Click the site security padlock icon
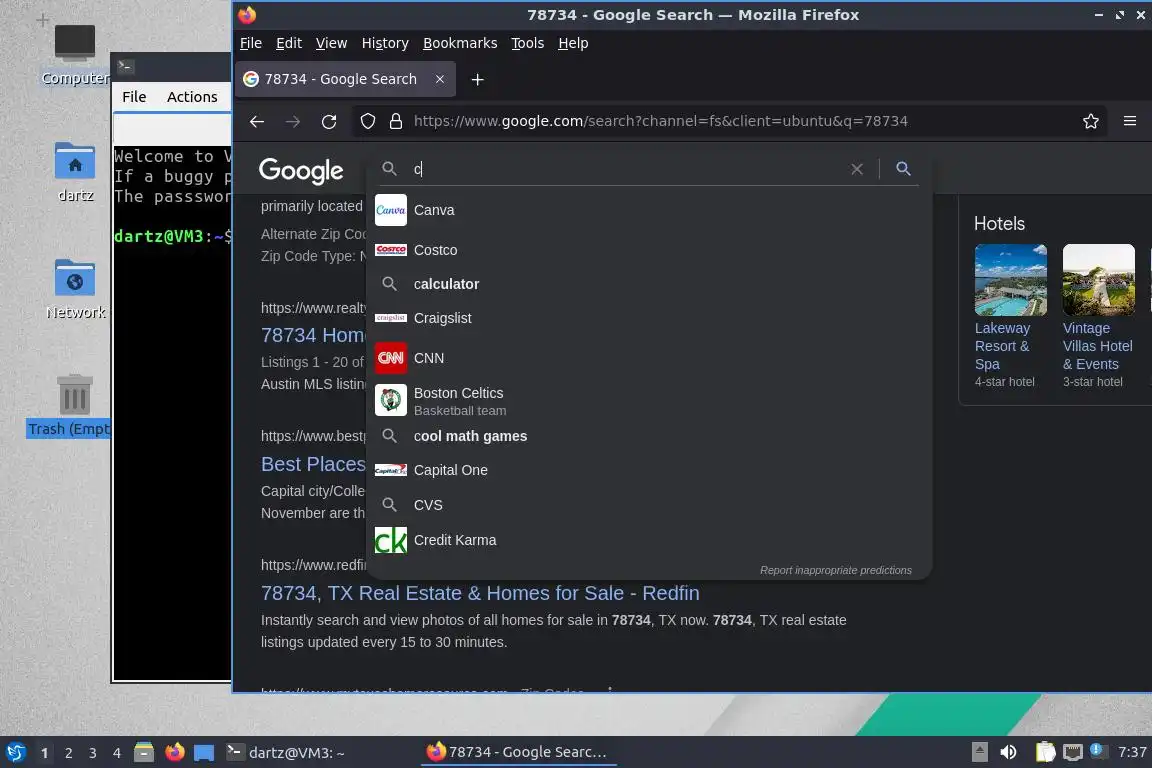This screenshot has width=1152, height=768. coord(395,121)
